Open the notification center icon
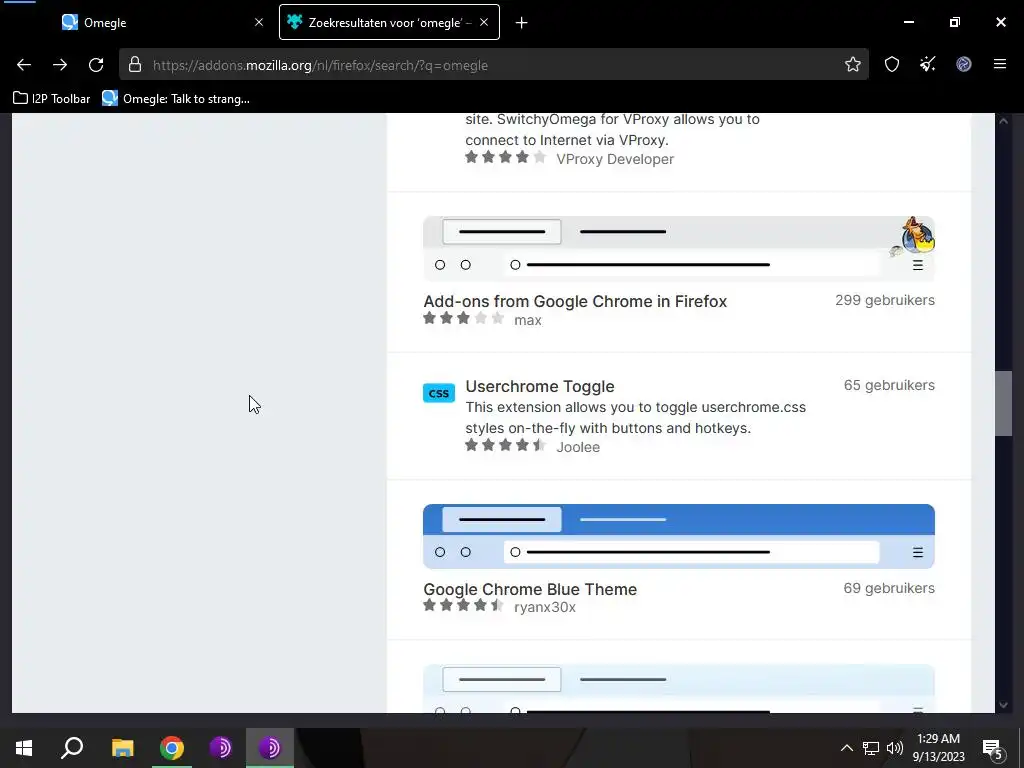The image size is (1024, 768). [993, 748]
